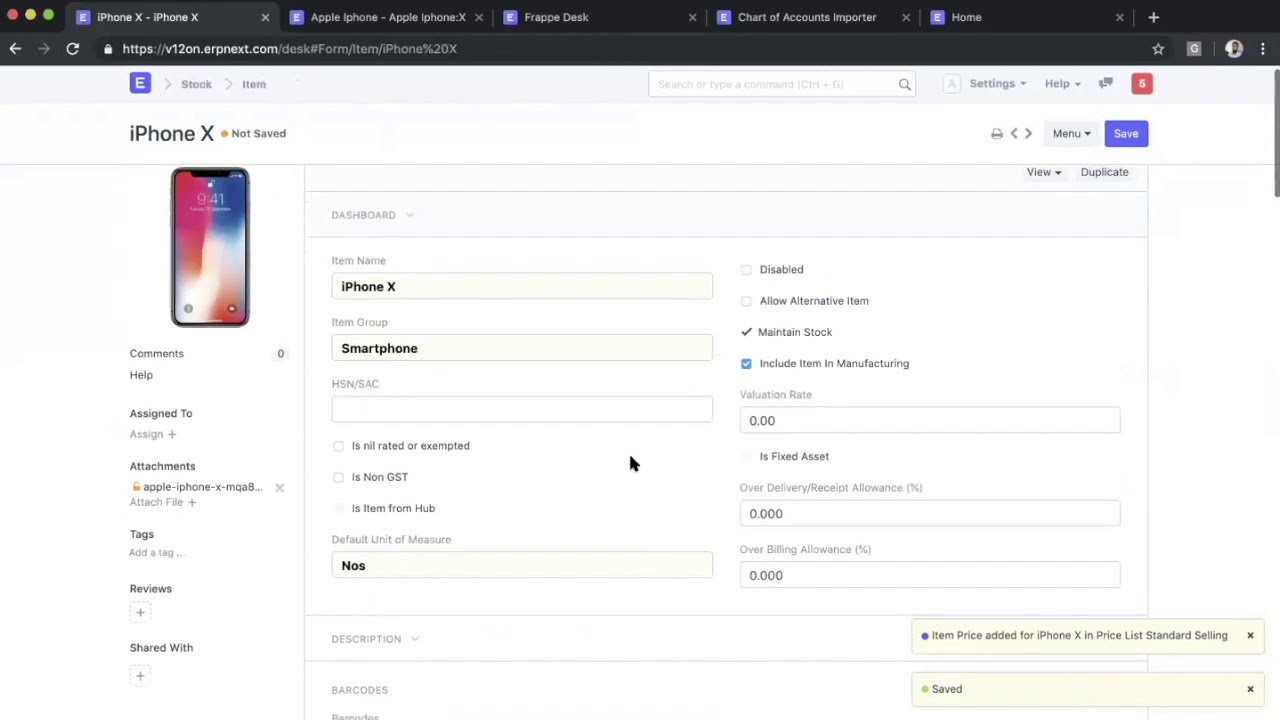Click browser back arrow
Screen dimensions: 1280x720
click(15, 48)
